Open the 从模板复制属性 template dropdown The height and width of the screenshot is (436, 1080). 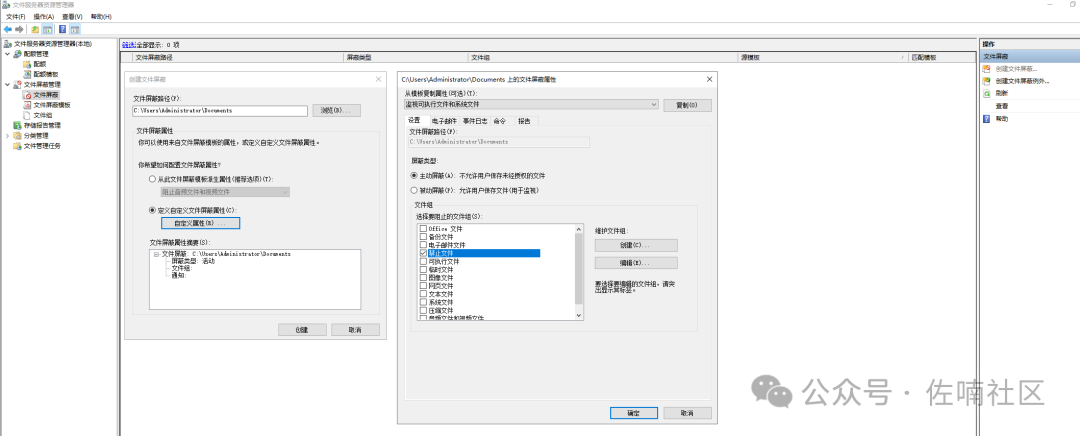531,105
